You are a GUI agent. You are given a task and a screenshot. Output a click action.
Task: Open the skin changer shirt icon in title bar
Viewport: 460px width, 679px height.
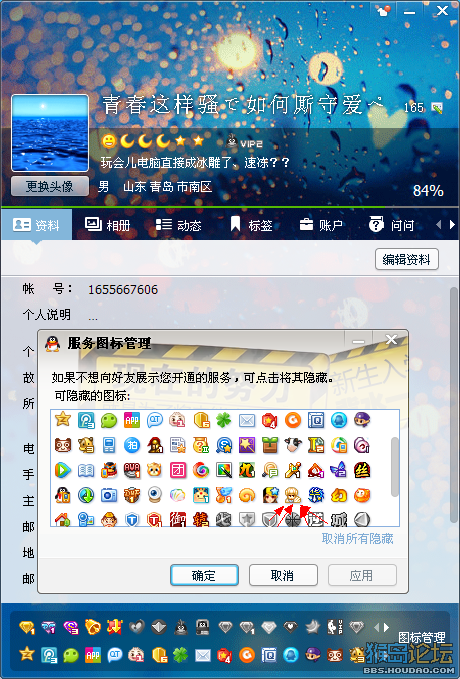pos(383,11)
